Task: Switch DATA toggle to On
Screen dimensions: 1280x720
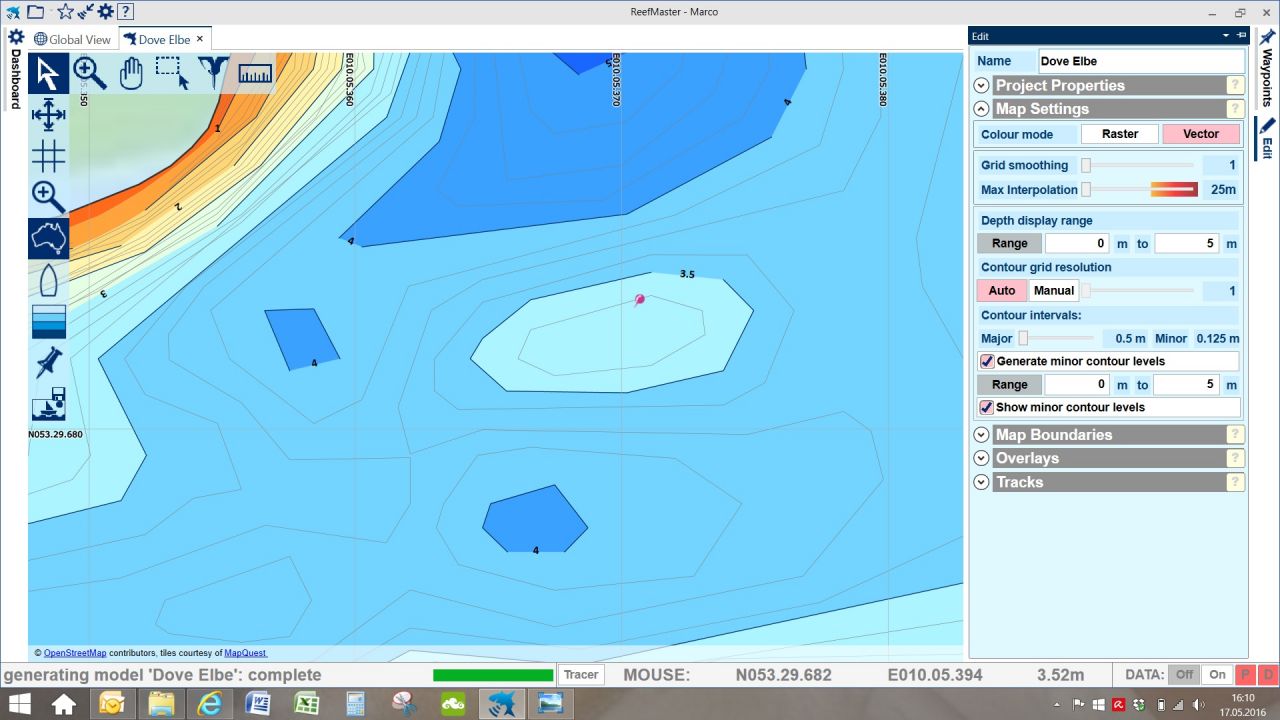Action: [x=1216, y=675]
